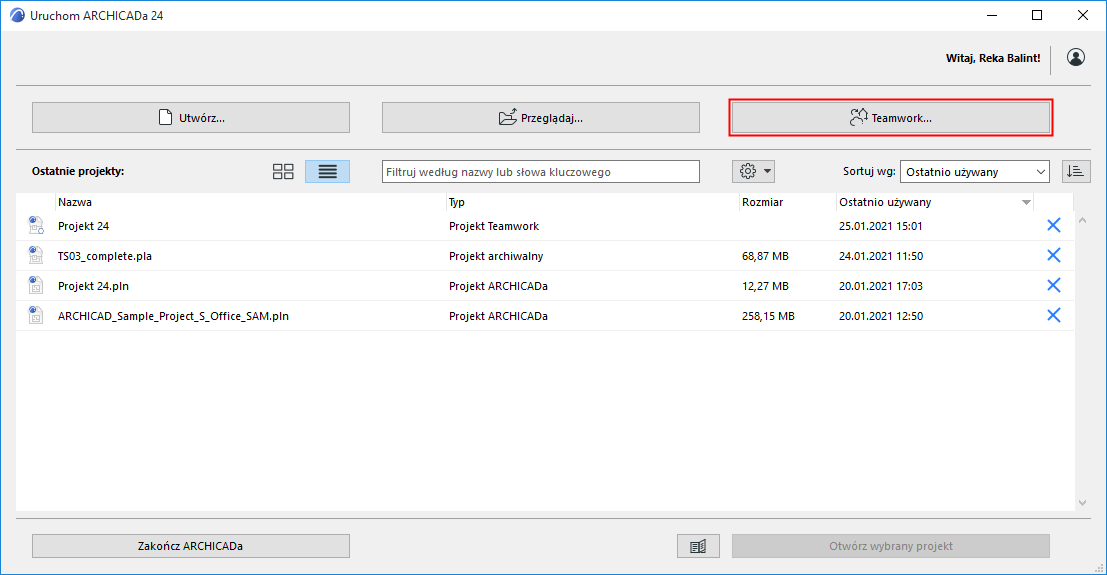The height and width of the screenshot is (575, 1107).
Task: Switch to list view
Action: pos(328,172)
